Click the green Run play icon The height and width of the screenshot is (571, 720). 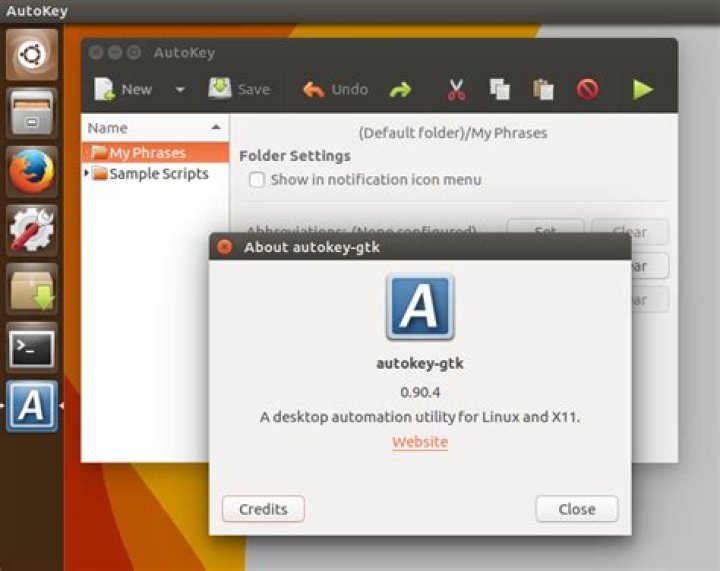point(642,89)
